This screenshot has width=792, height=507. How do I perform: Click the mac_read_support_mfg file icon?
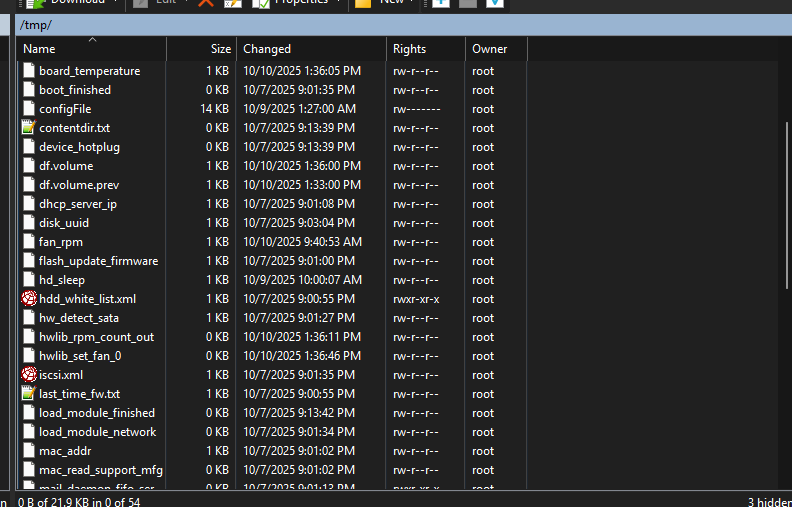pyautogui.click(x=29, y=470)
